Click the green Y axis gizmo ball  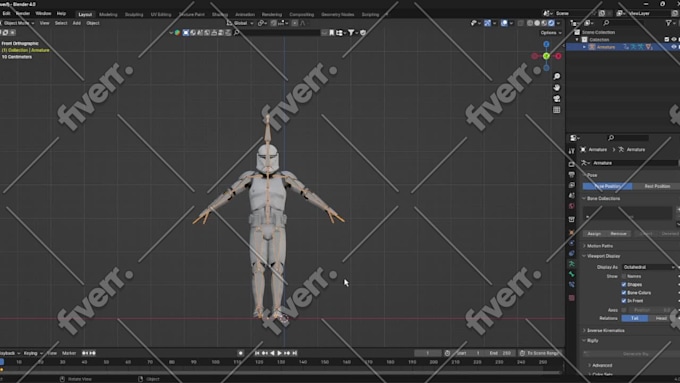coord(546,56)
